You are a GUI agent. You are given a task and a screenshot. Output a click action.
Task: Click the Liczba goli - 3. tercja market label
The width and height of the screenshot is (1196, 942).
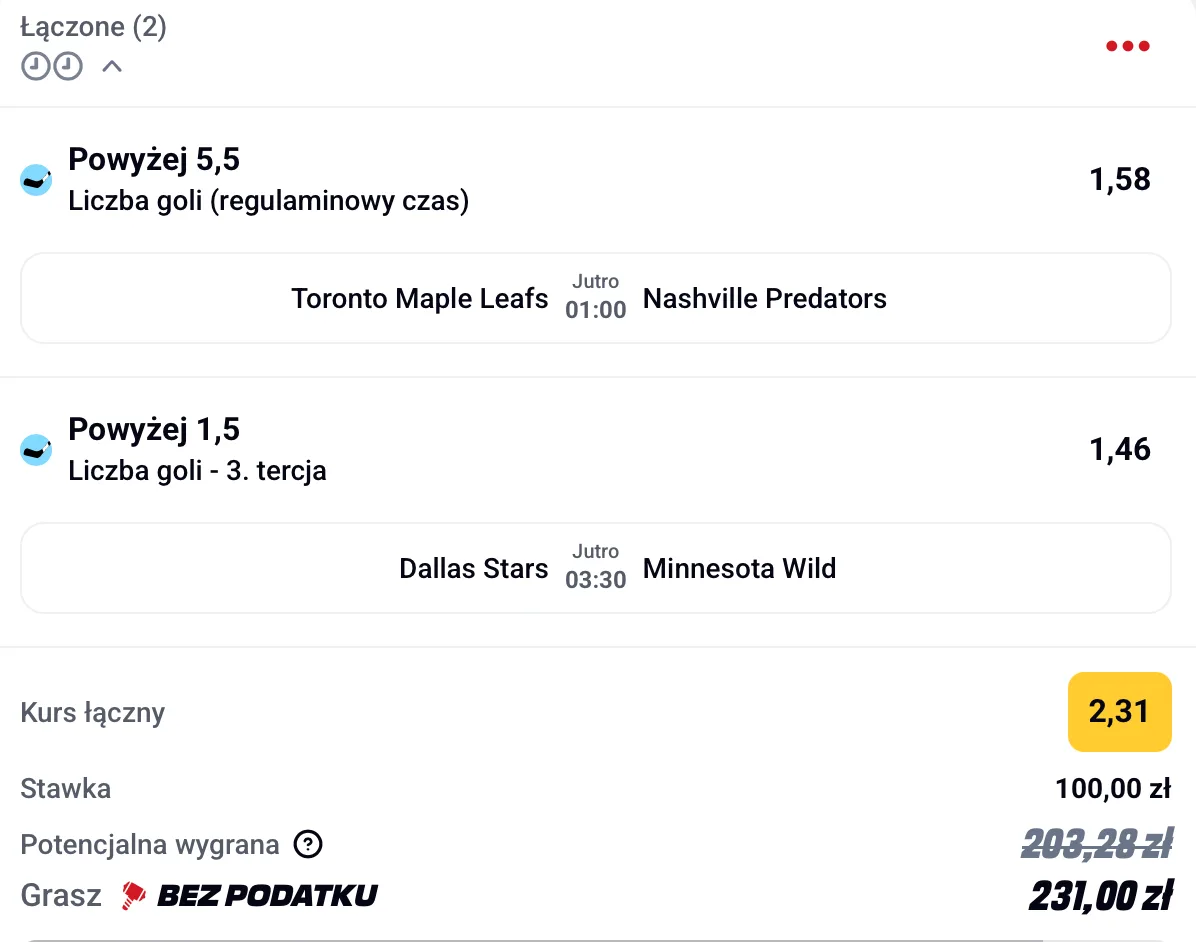197,470
